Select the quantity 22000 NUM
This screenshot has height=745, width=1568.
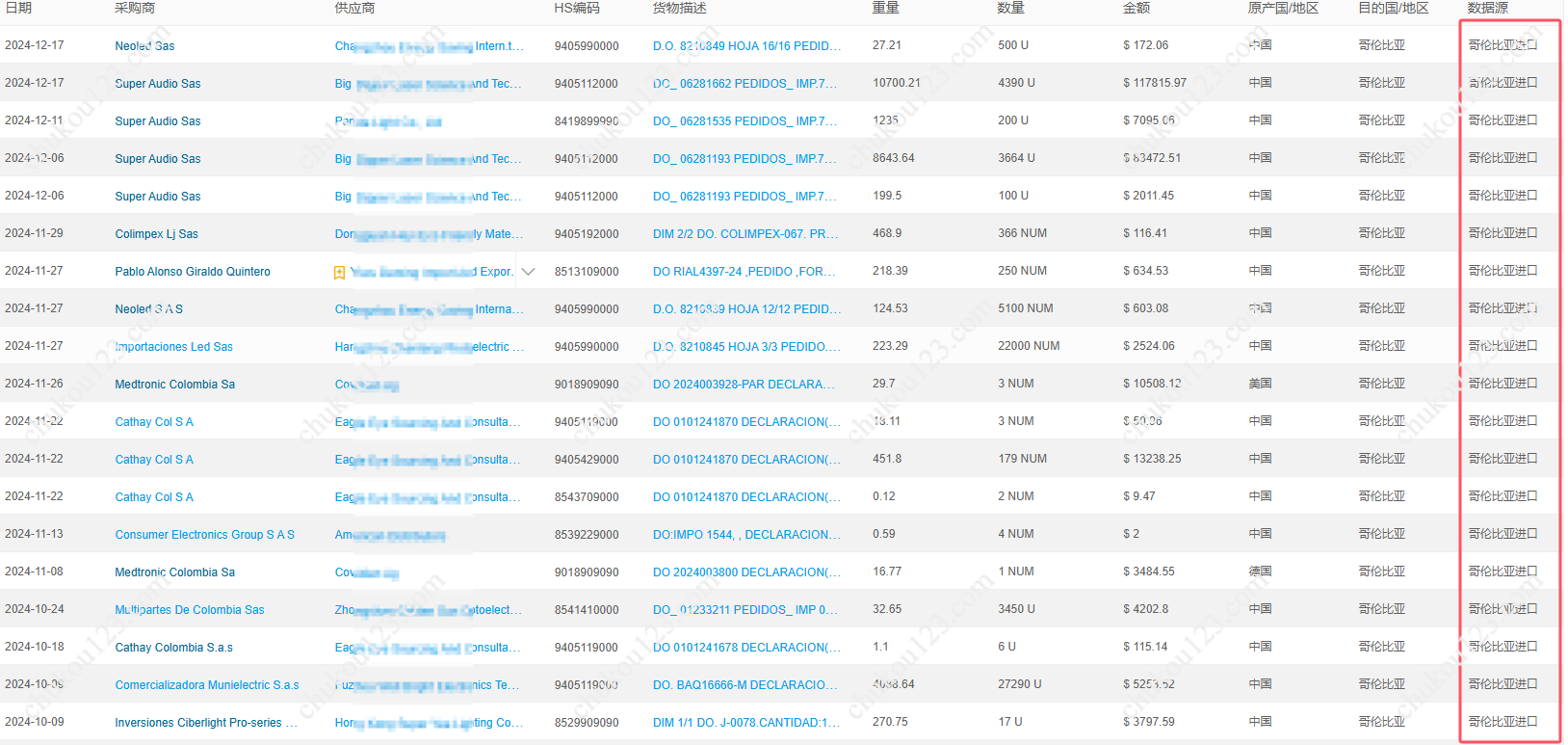click(x=1029, y=346)
